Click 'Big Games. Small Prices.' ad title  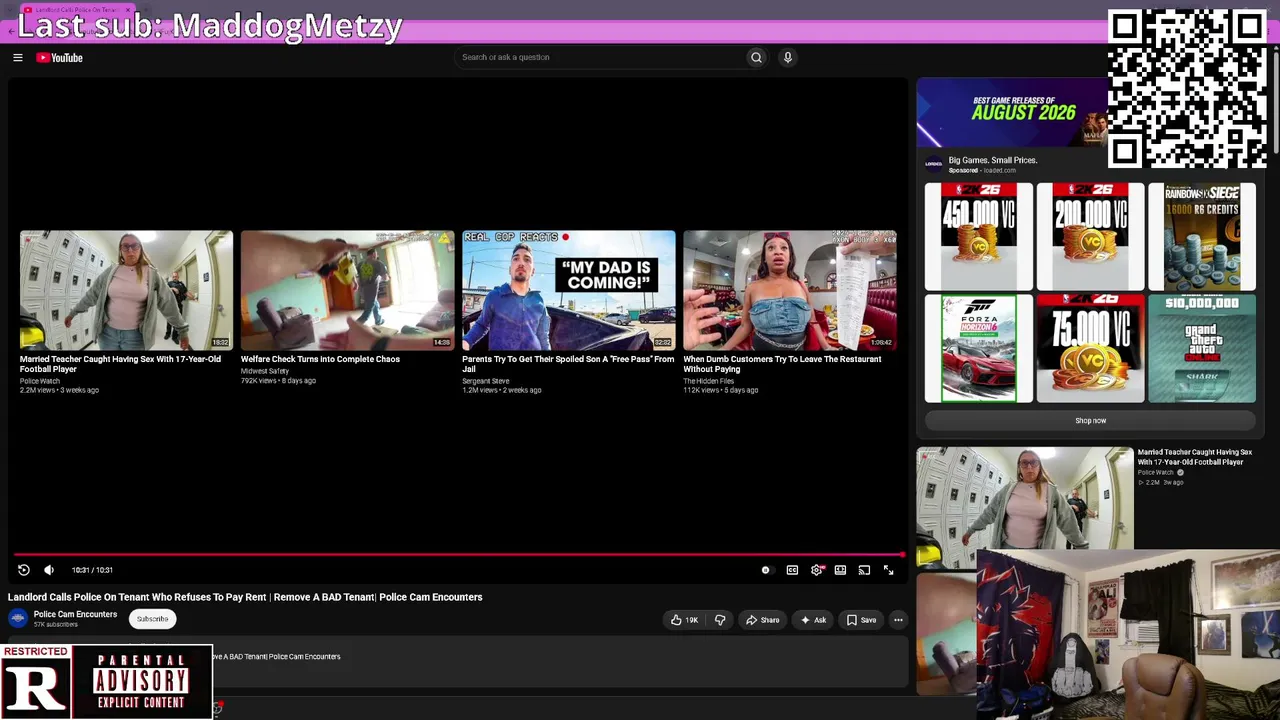click(x=993, y=160)
